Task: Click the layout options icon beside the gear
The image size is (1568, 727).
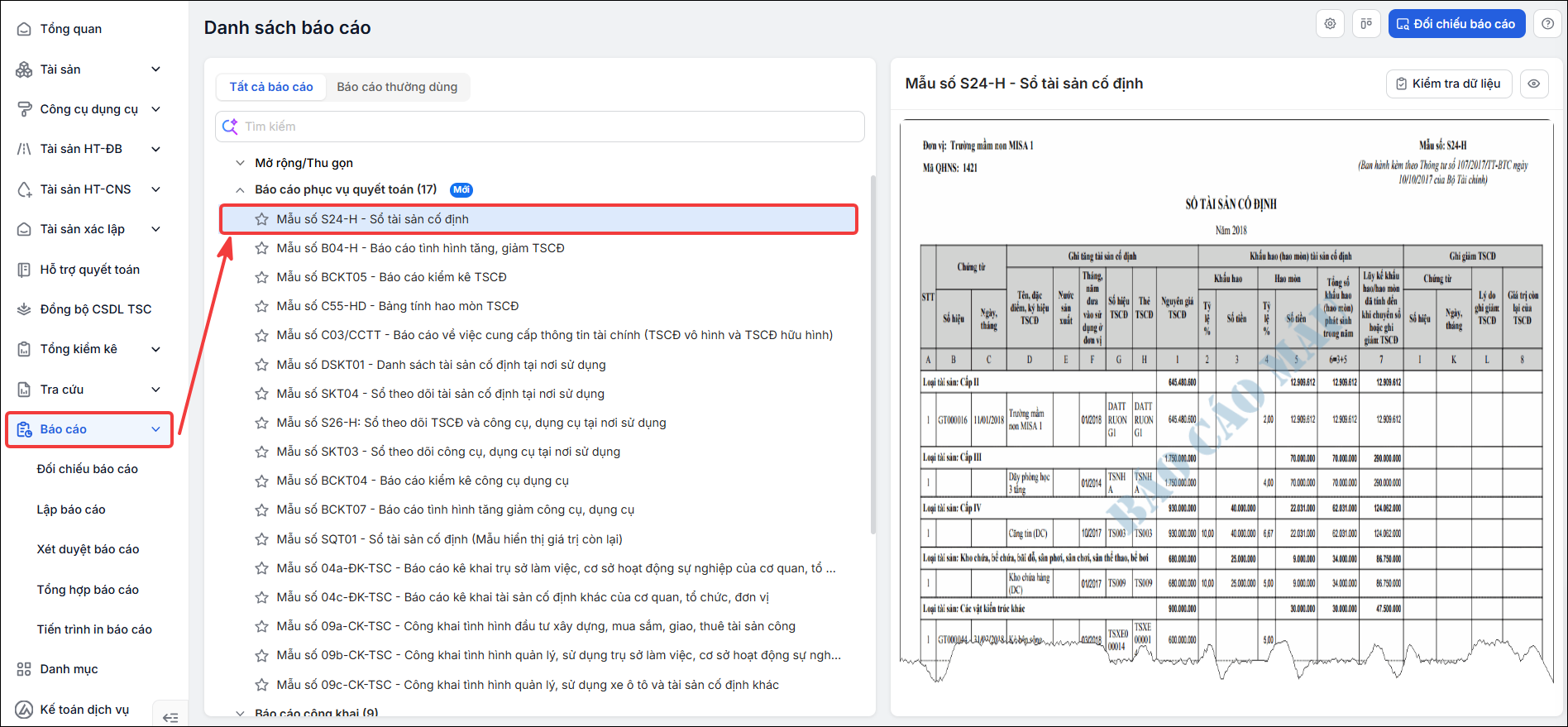Action: pos(1366,24)
